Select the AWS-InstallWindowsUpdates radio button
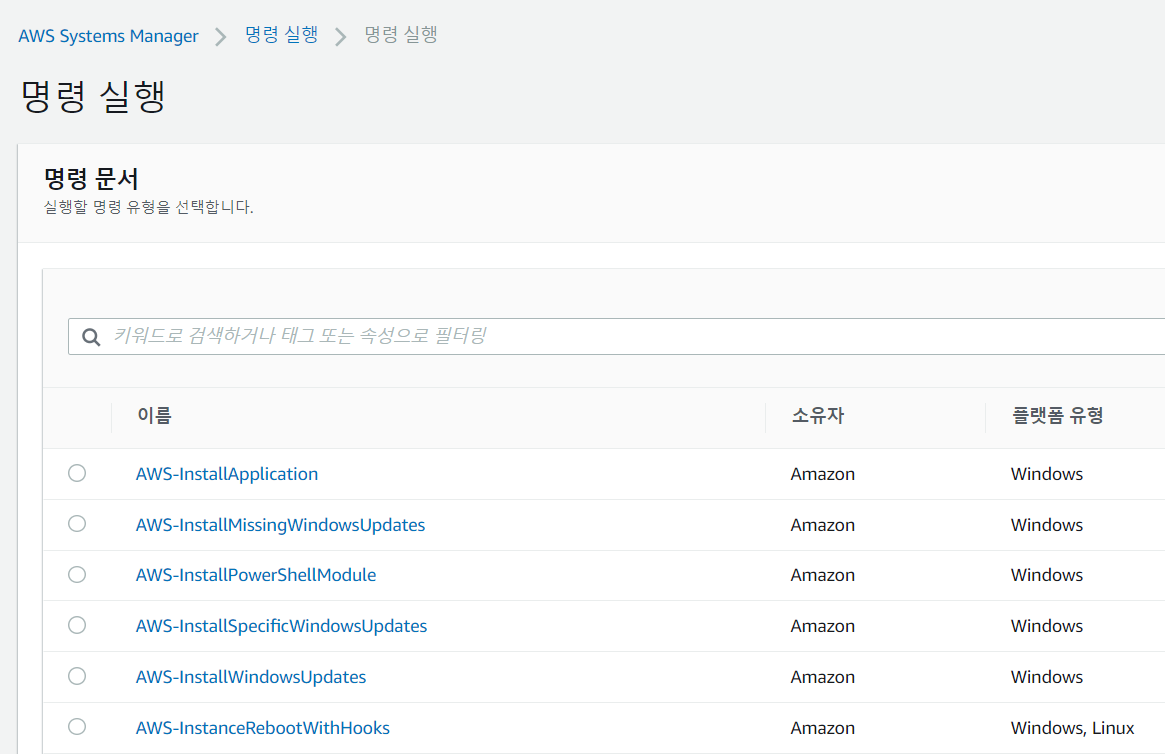The image size is (1165, 754). pos(77,676)
